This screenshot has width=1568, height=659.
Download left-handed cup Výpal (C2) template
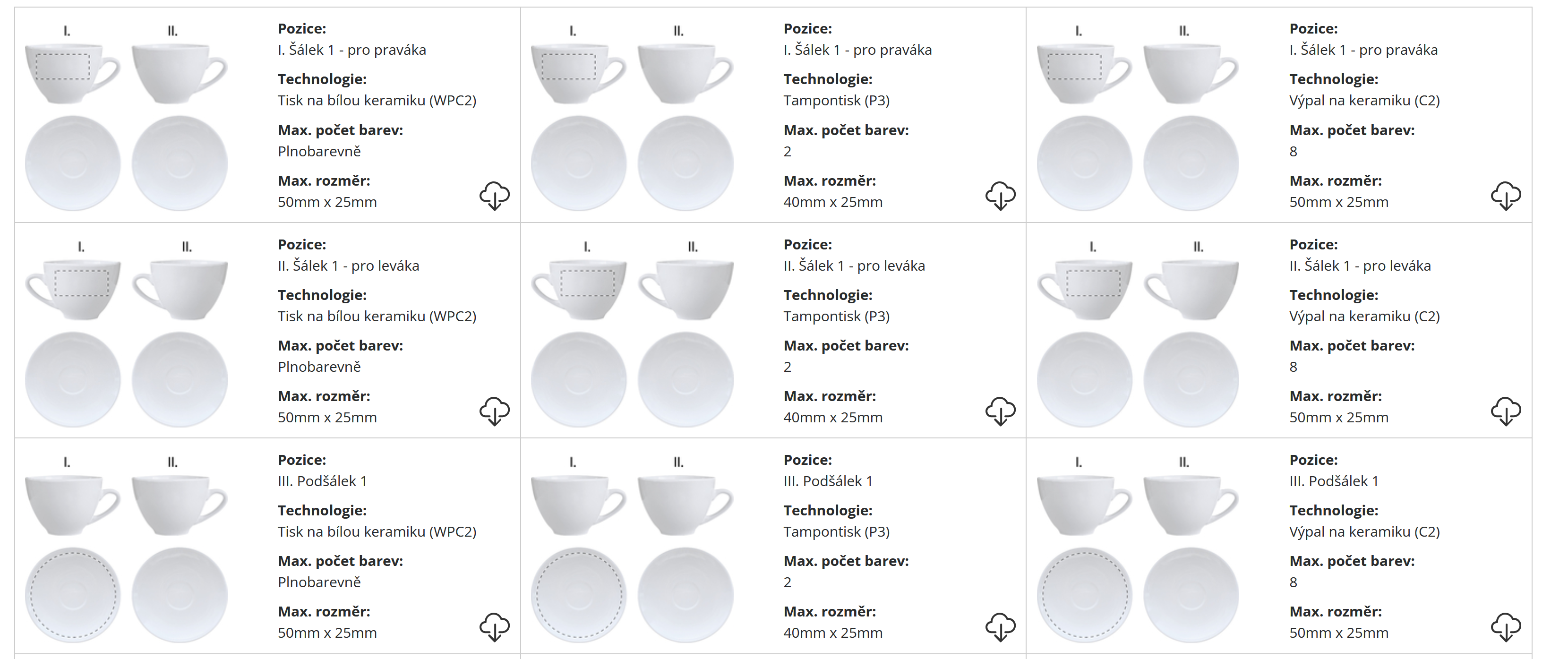click(x=1506, y=411)
